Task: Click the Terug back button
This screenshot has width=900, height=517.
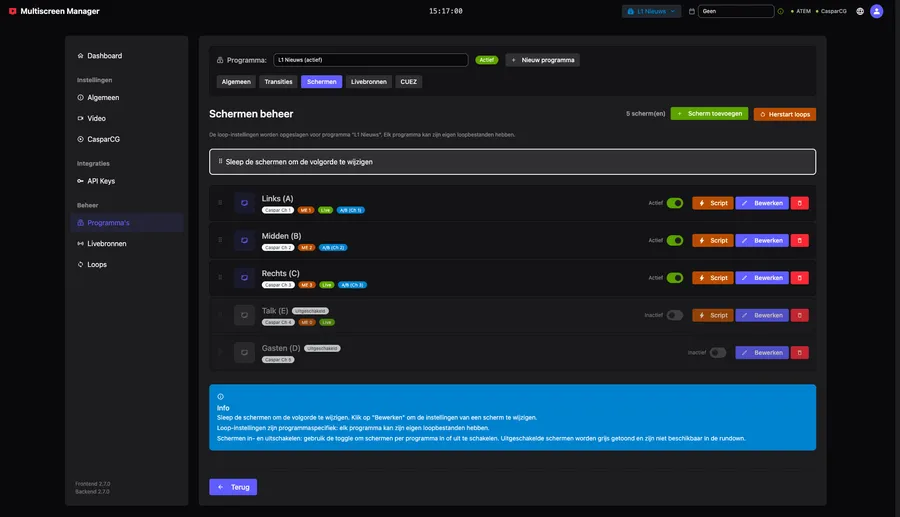Action: [233, 487]
